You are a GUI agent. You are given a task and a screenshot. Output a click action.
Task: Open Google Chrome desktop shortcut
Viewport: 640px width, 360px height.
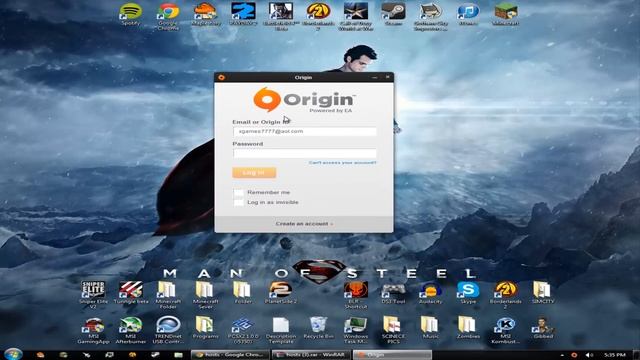point(168,16)
